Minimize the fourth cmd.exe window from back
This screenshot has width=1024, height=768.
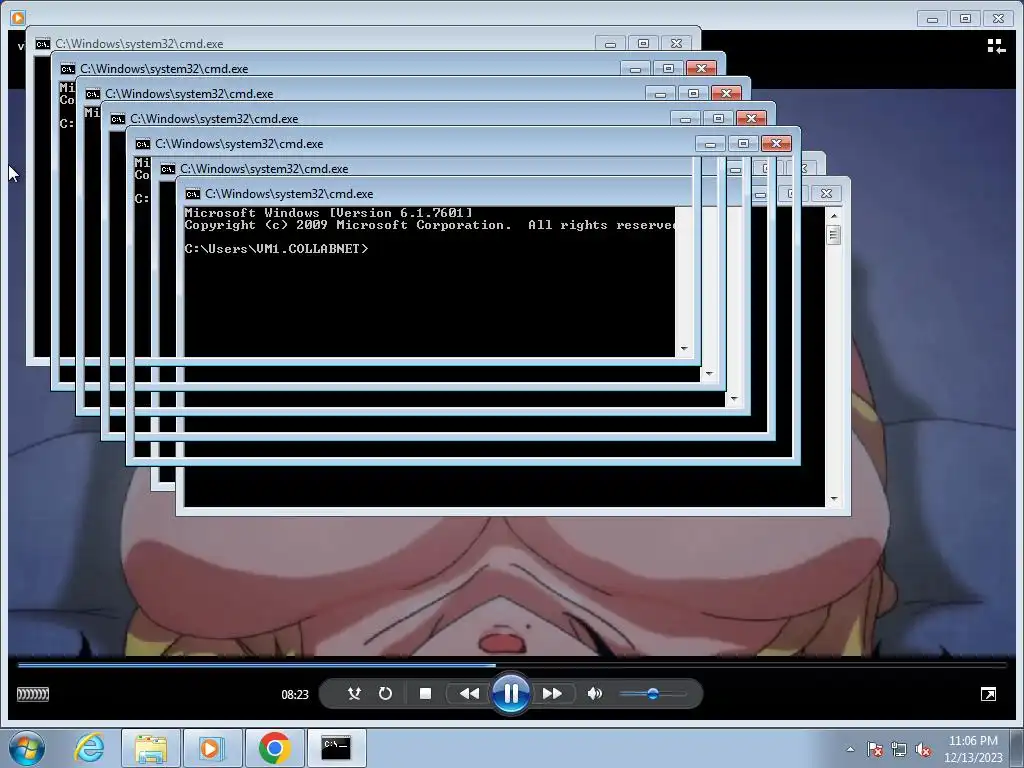(x=685, y=118)
